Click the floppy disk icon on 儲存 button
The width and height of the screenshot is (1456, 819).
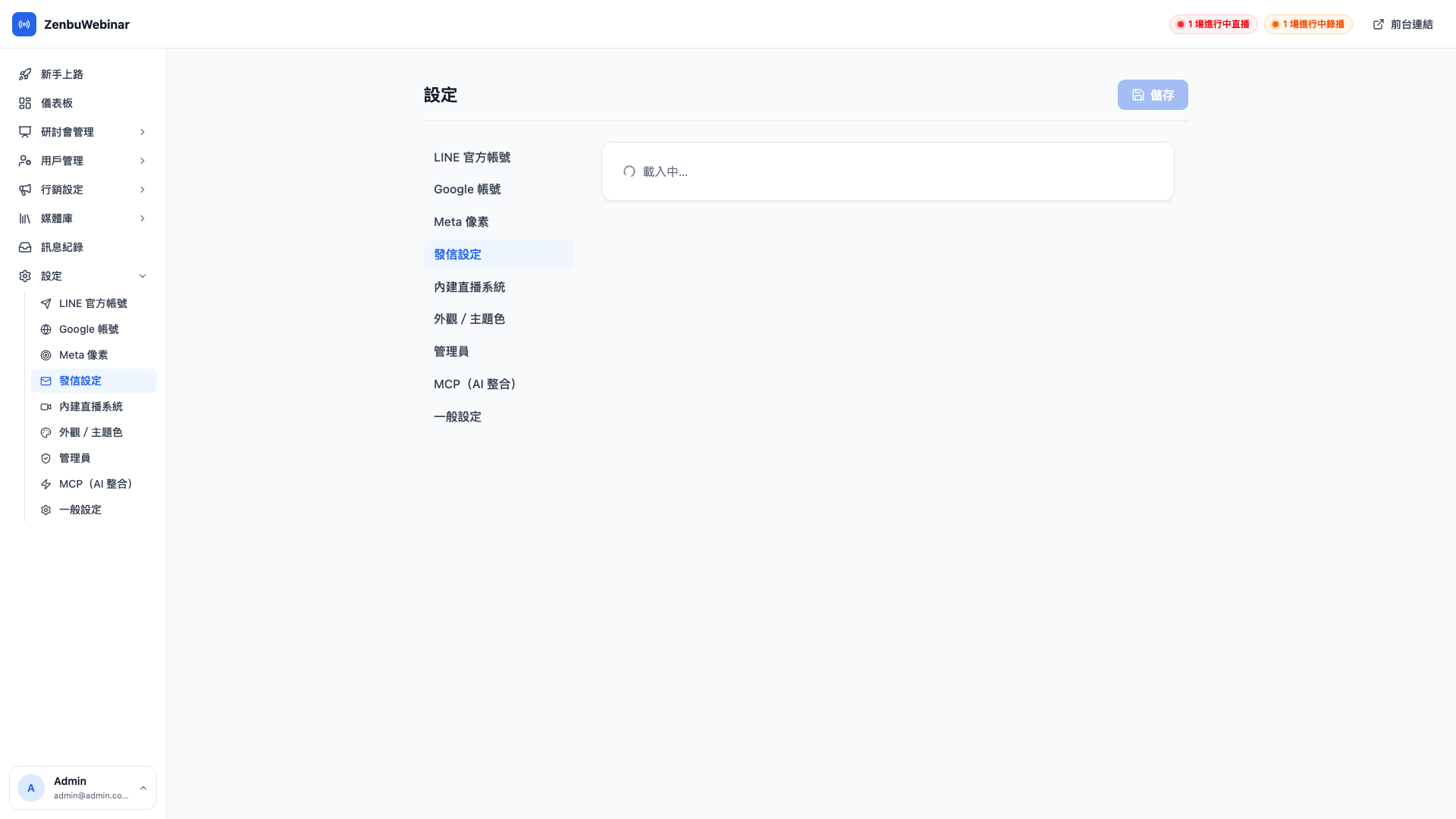click(x=1138, y=95)
